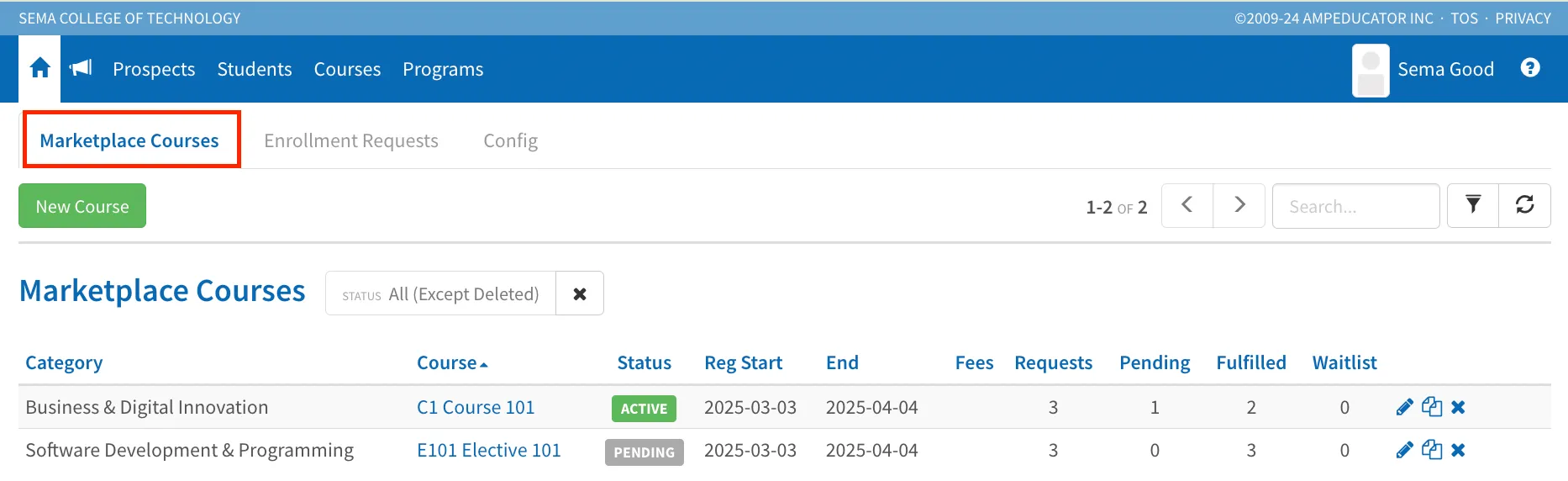This screenshot has width=1568, height=481.
Task: Sort by Pending column header
Action: point(1155,362)
